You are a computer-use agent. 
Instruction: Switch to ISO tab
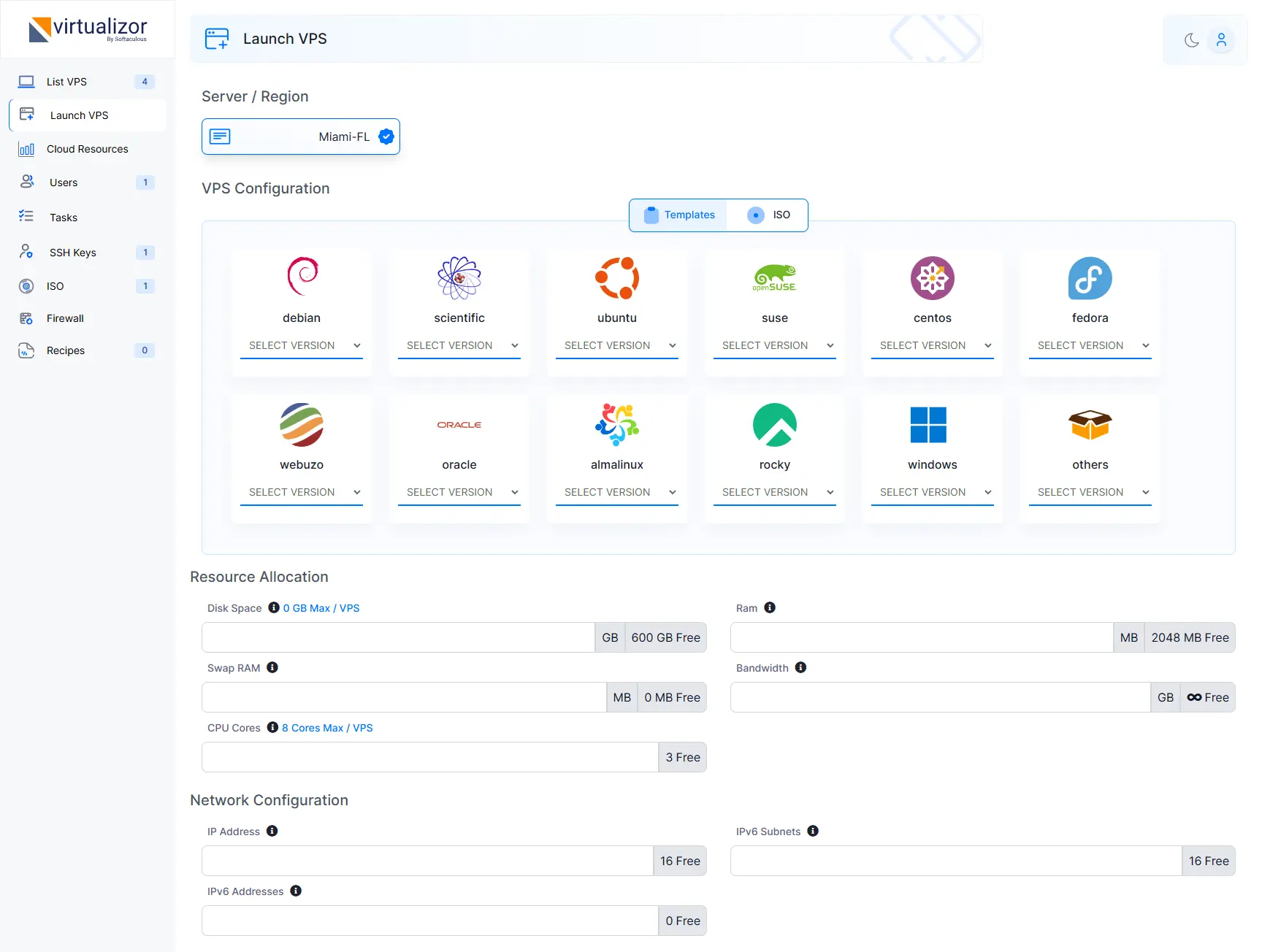[768, 215]
